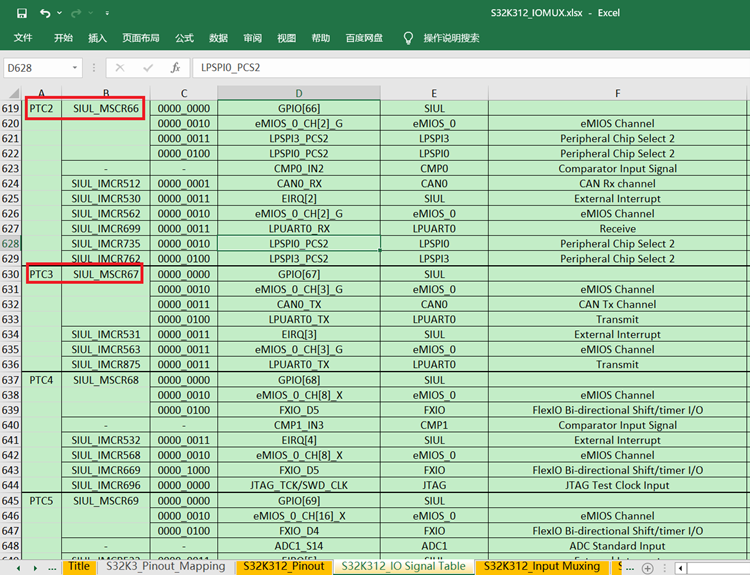Click the formula bar containing LPSPI0_PCS2
The width and height of the screenshot is (750, 575).
pos(471,68)
